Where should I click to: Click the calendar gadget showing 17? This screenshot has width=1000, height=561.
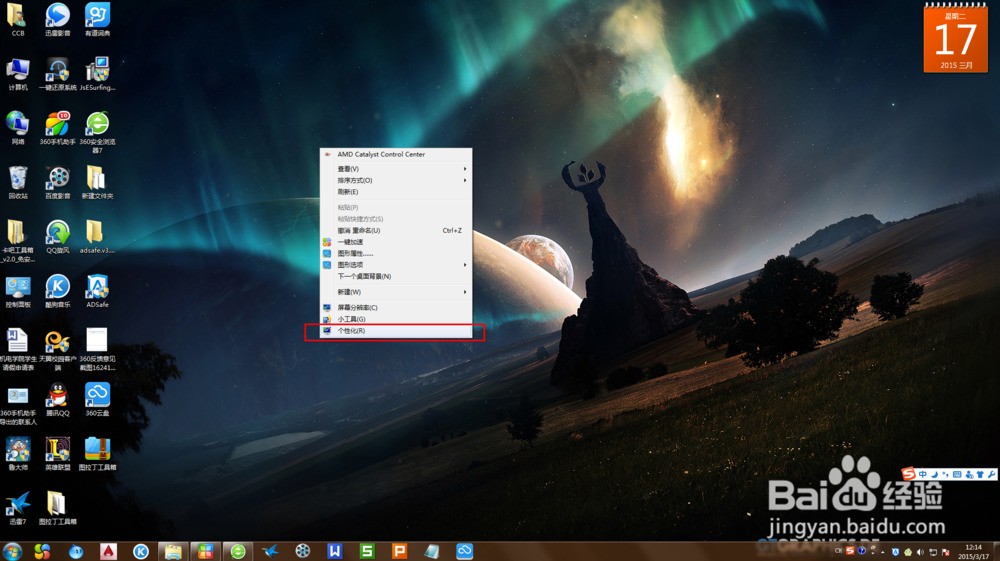point(955,40)
